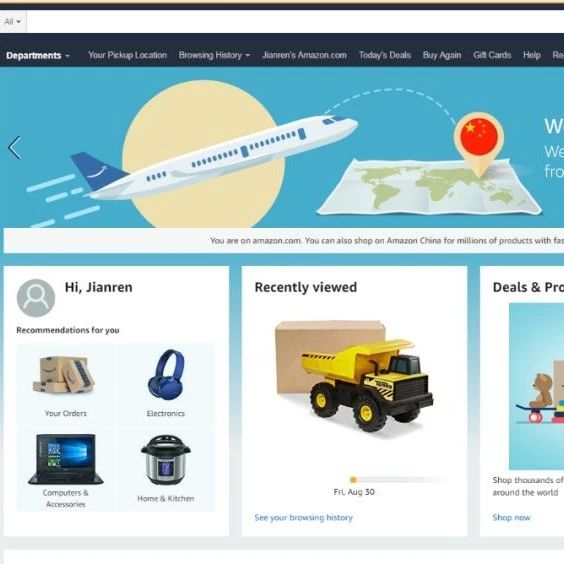Open Today's Deals page
564x564 pixels.
tap(385, 55)
